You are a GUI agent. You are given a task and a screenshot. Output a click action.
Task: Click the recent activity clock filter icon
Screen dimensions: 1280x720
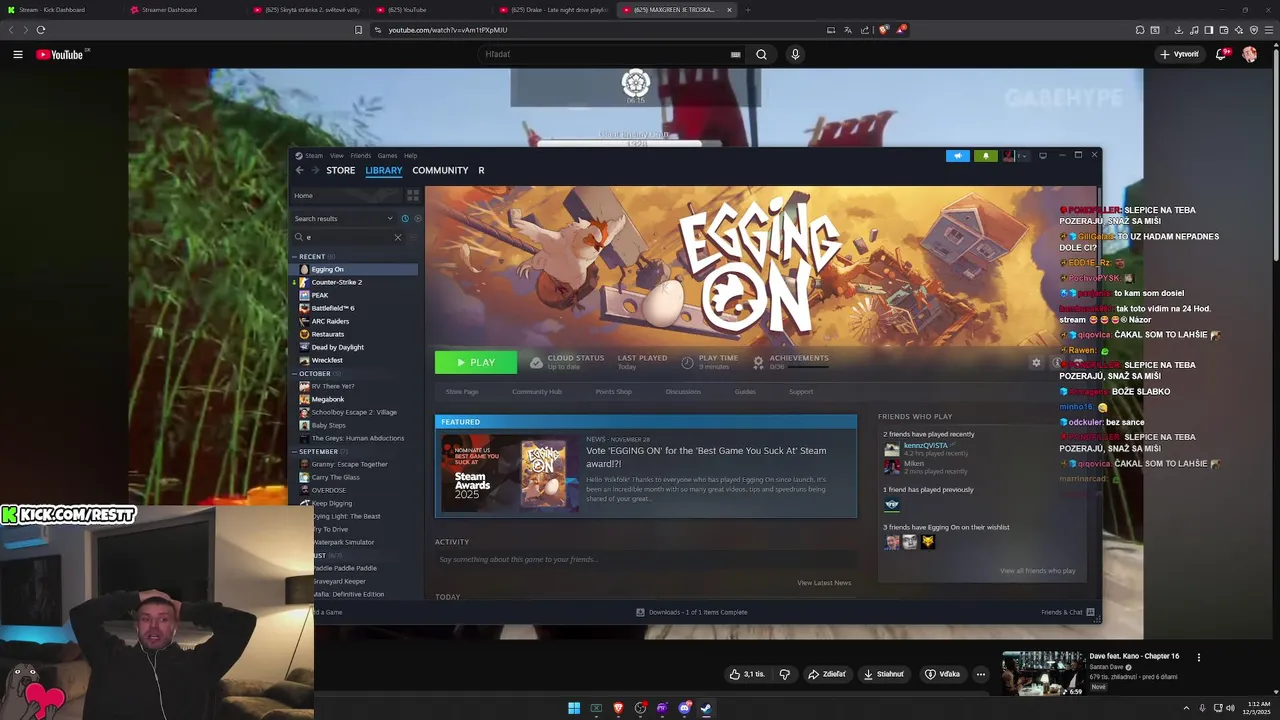tap(405, 218)
